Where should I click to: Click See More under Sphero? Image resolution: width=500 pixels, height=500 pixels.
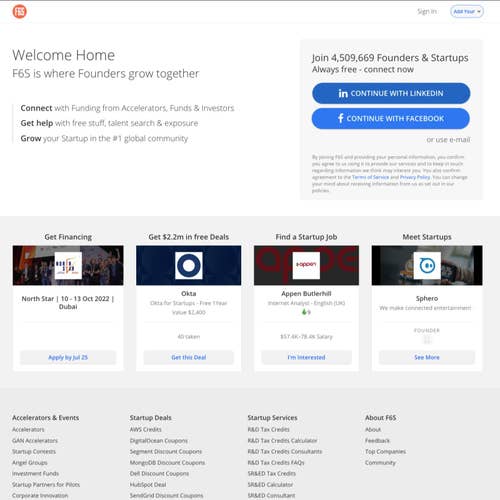(x=427, y=357)
